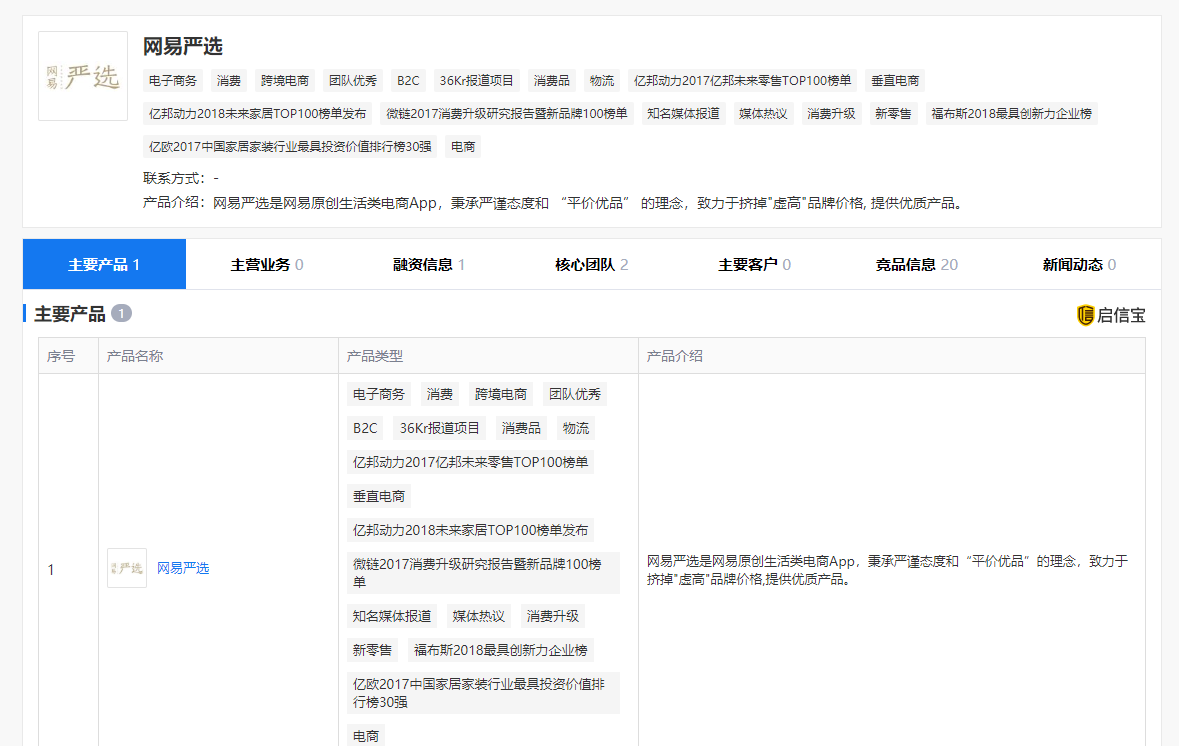The height and width of the screenshot is (746, 1179).
Task: Switch to the 主营业务 tab
Action: [x=267, y=264]
